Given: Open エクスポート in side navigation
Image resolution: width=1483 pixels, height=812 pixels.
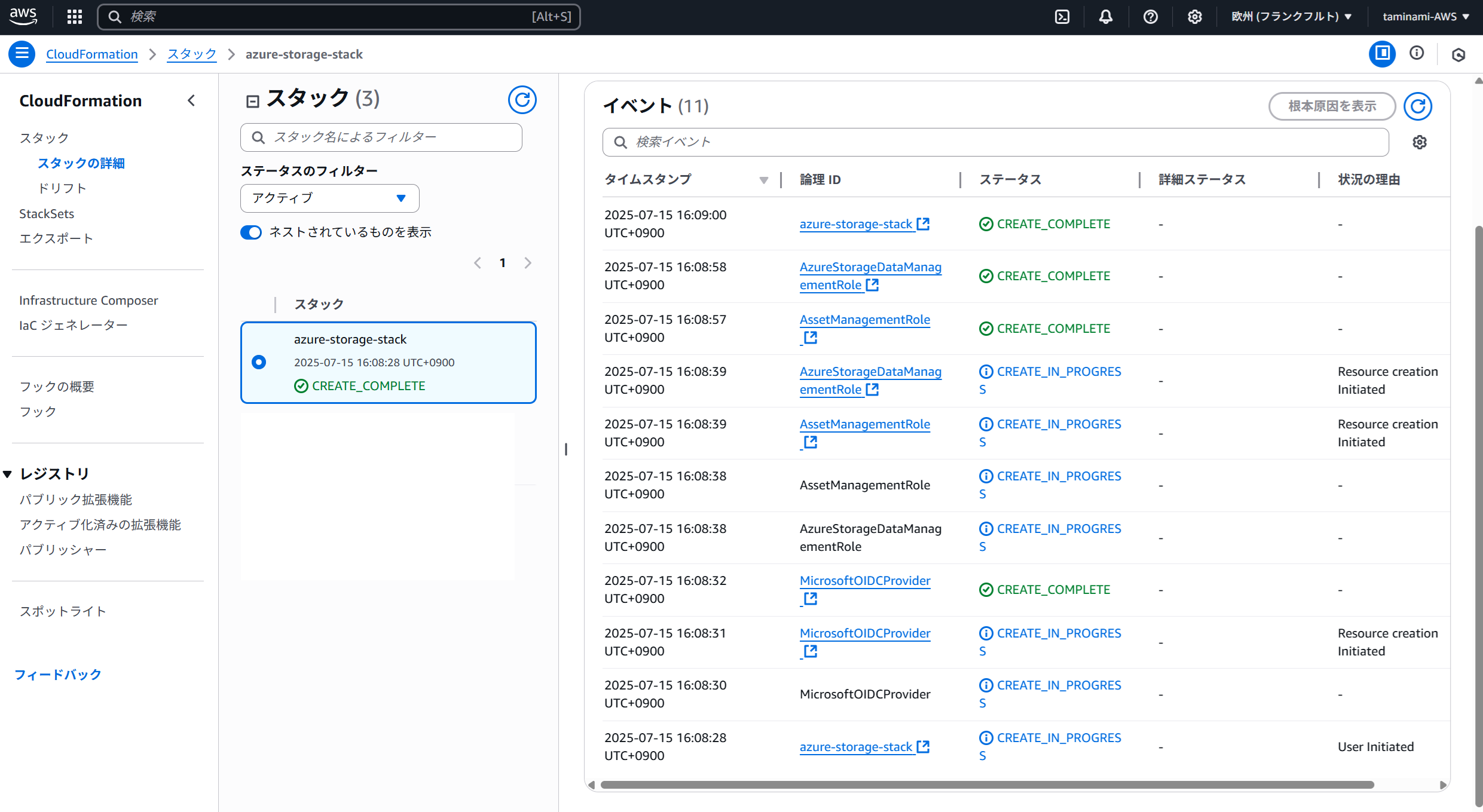Looking at the screenshot, I should click(x=56, y=238).
